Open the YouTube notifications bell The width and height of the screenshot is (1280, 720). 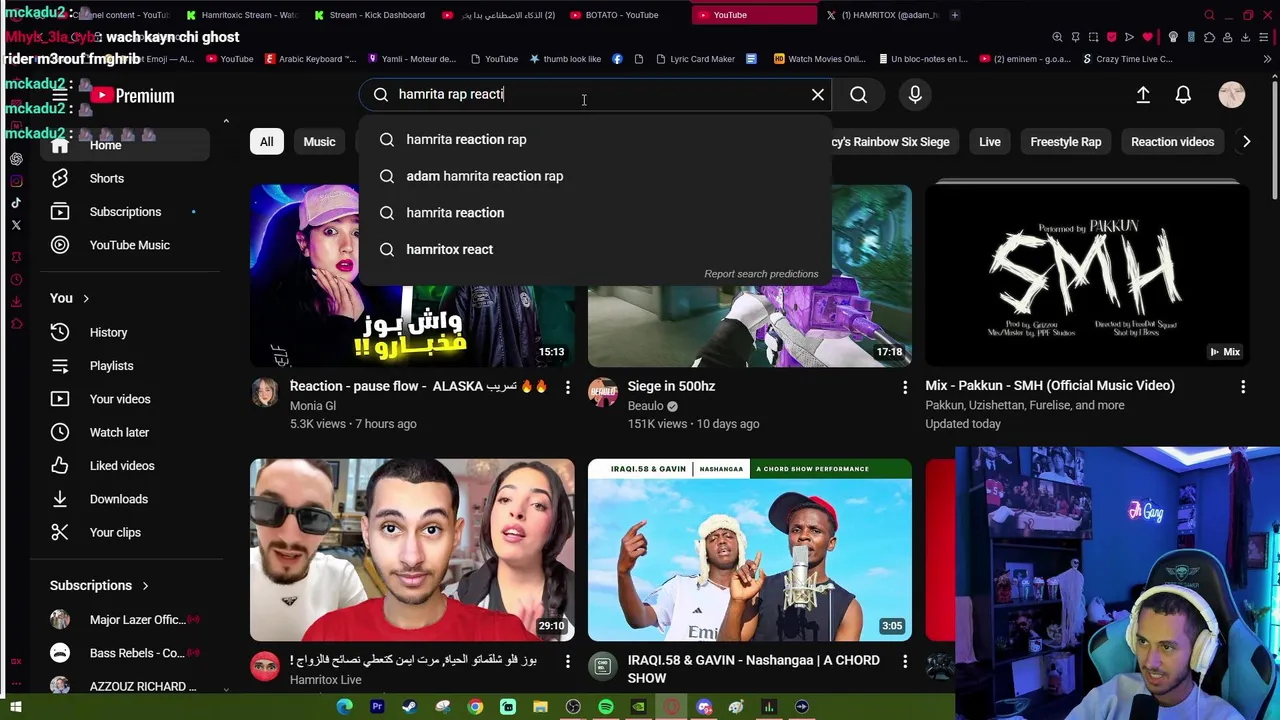click(1183, 94)
